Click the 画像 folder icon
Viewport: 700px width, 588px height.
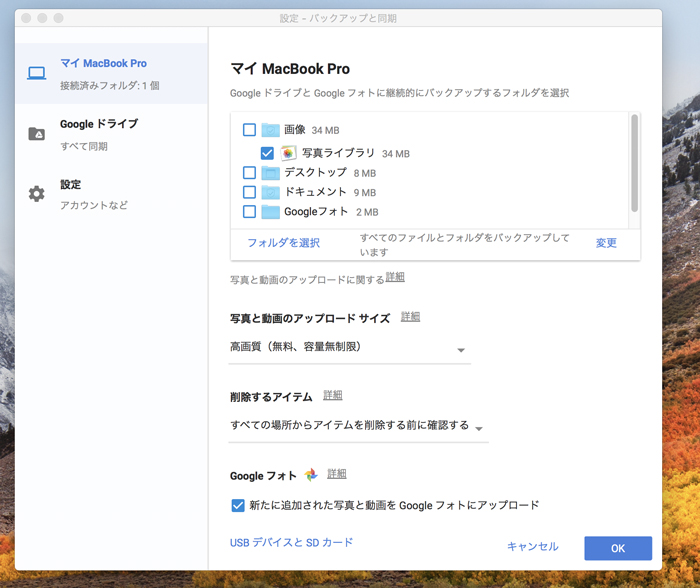270,130
